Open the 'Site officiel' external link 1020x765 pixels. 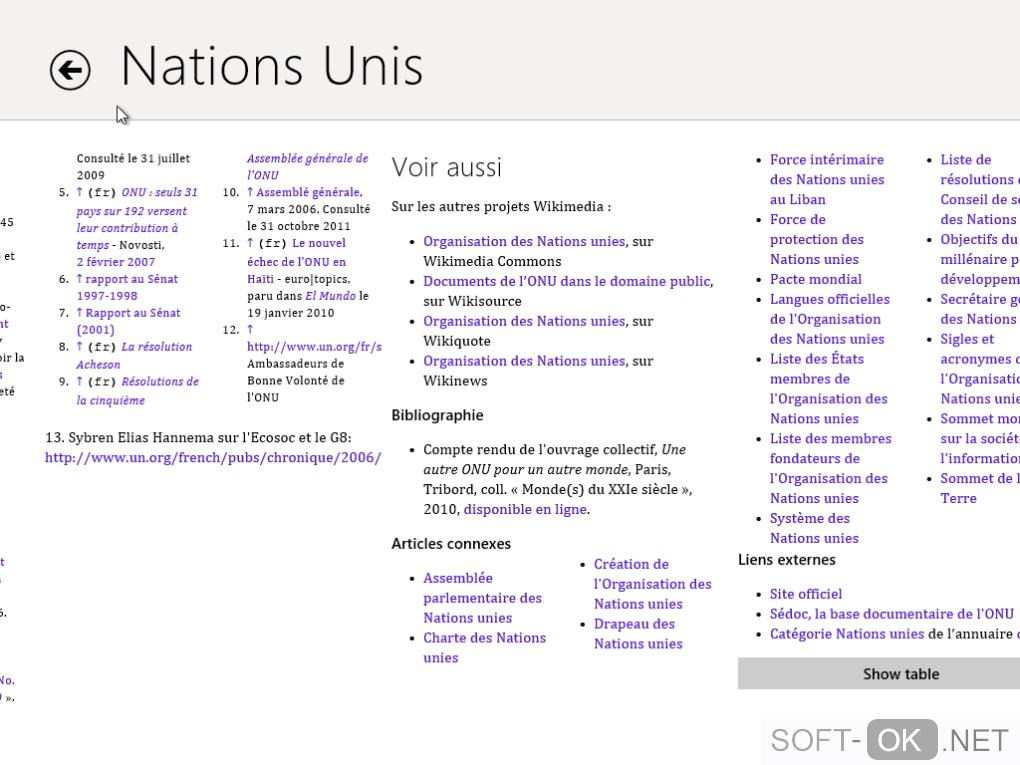tap(805, 594)
